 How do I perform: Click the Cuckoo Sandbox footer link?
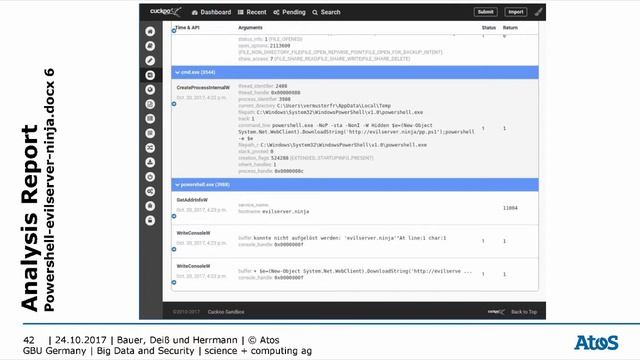pos(226,312)
